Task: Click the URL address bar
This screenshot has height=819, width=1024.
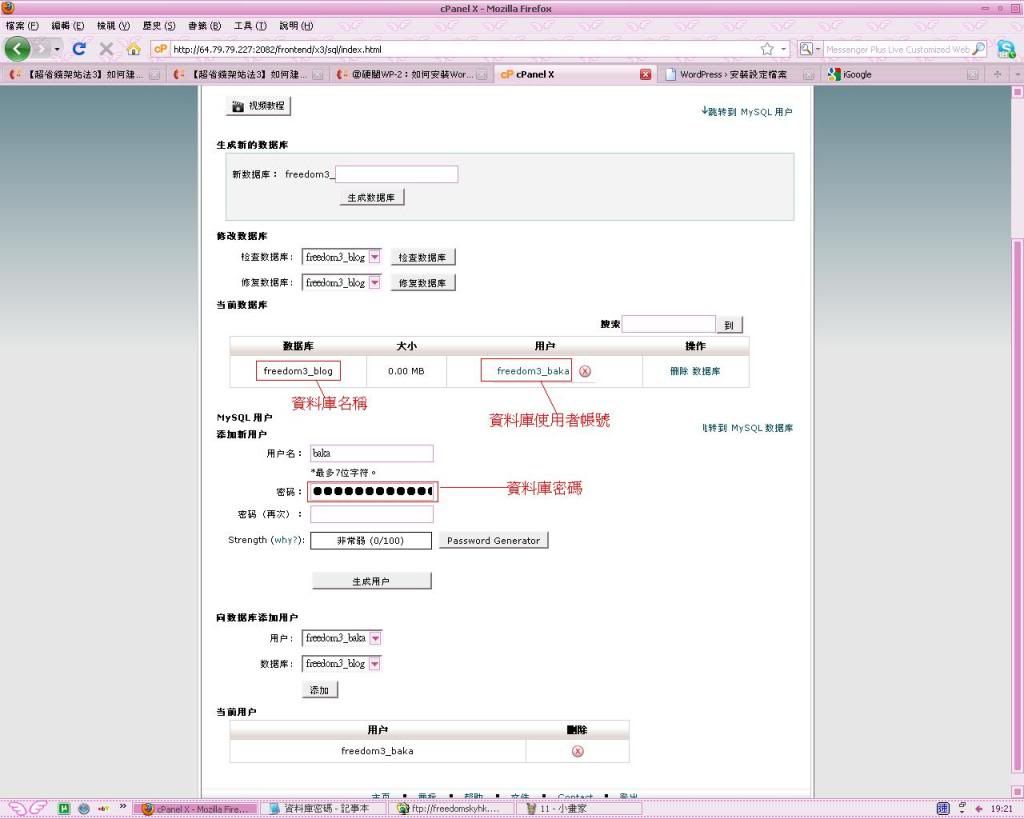Action: tap(464, 49)
